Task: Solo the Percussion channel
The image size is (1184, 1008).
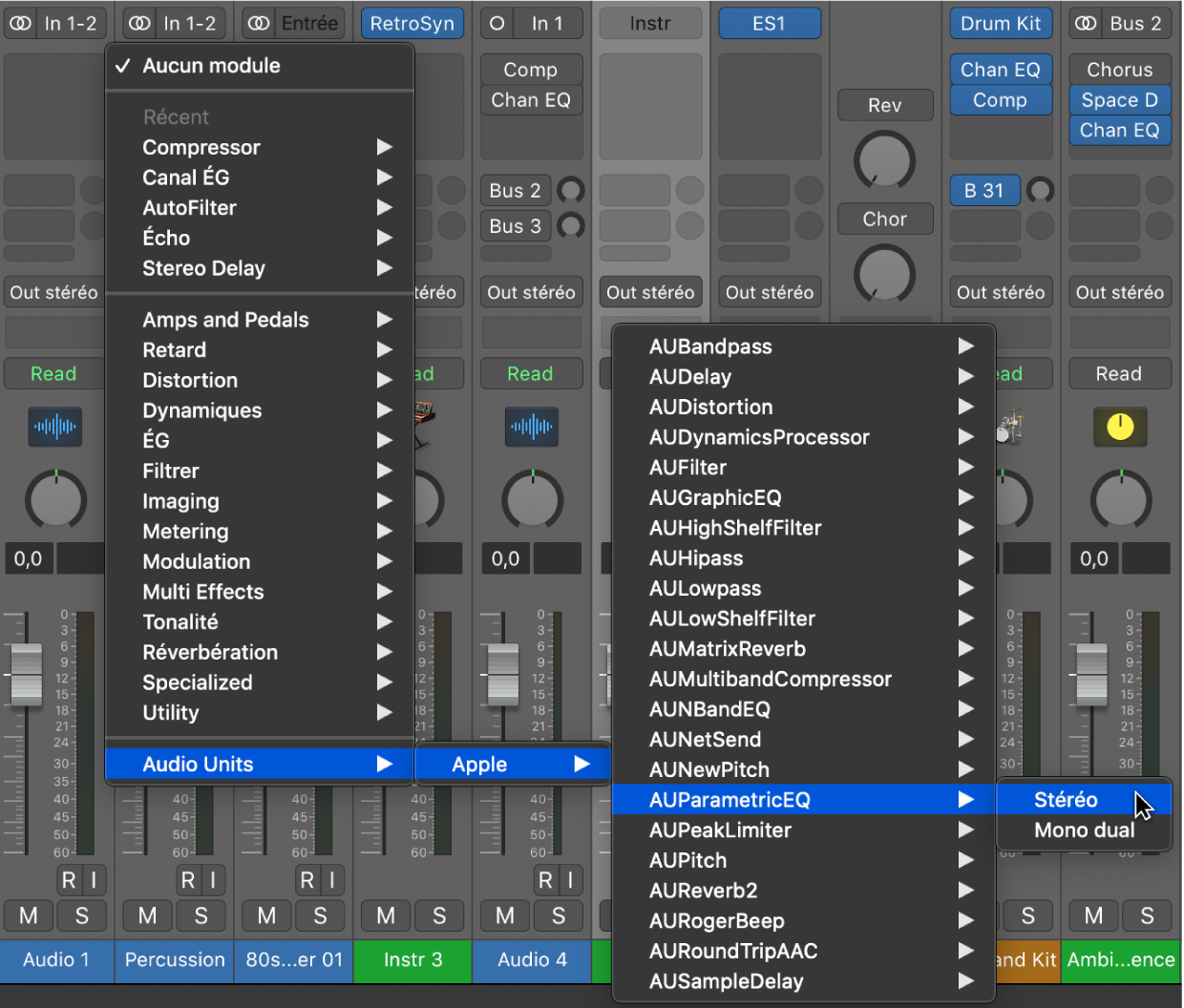Action: click(x=201, y=915)
